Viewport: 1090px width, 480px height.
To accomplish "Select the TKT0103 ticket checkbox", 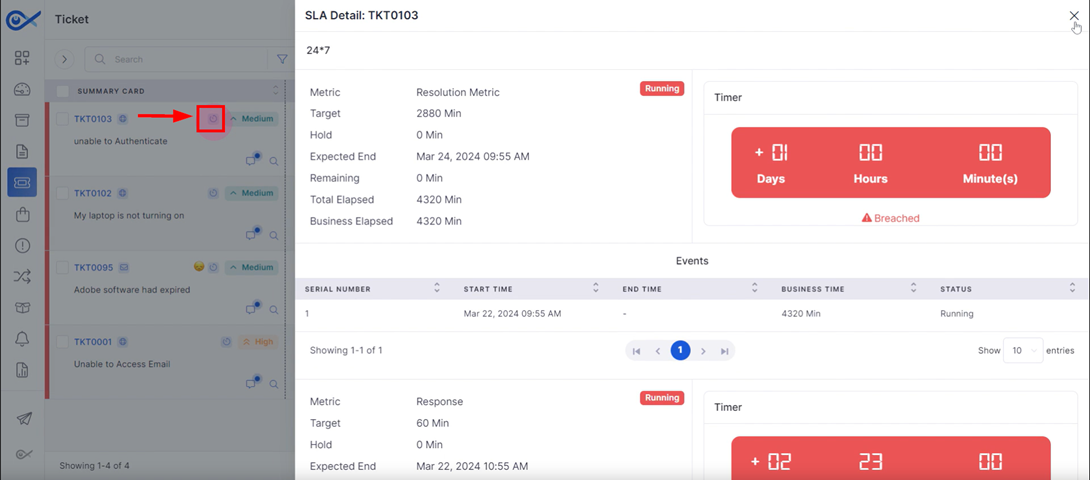I will pos(63,119).
